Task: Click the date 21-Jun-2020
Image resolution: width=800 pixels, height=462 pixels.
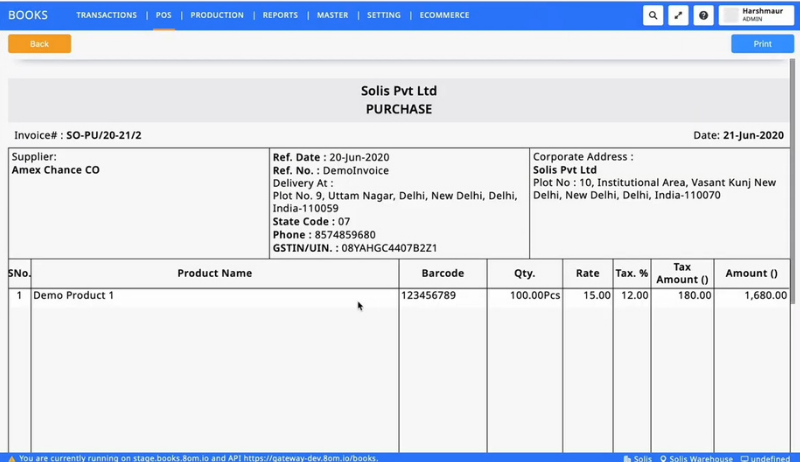Action: click(753, 135)
